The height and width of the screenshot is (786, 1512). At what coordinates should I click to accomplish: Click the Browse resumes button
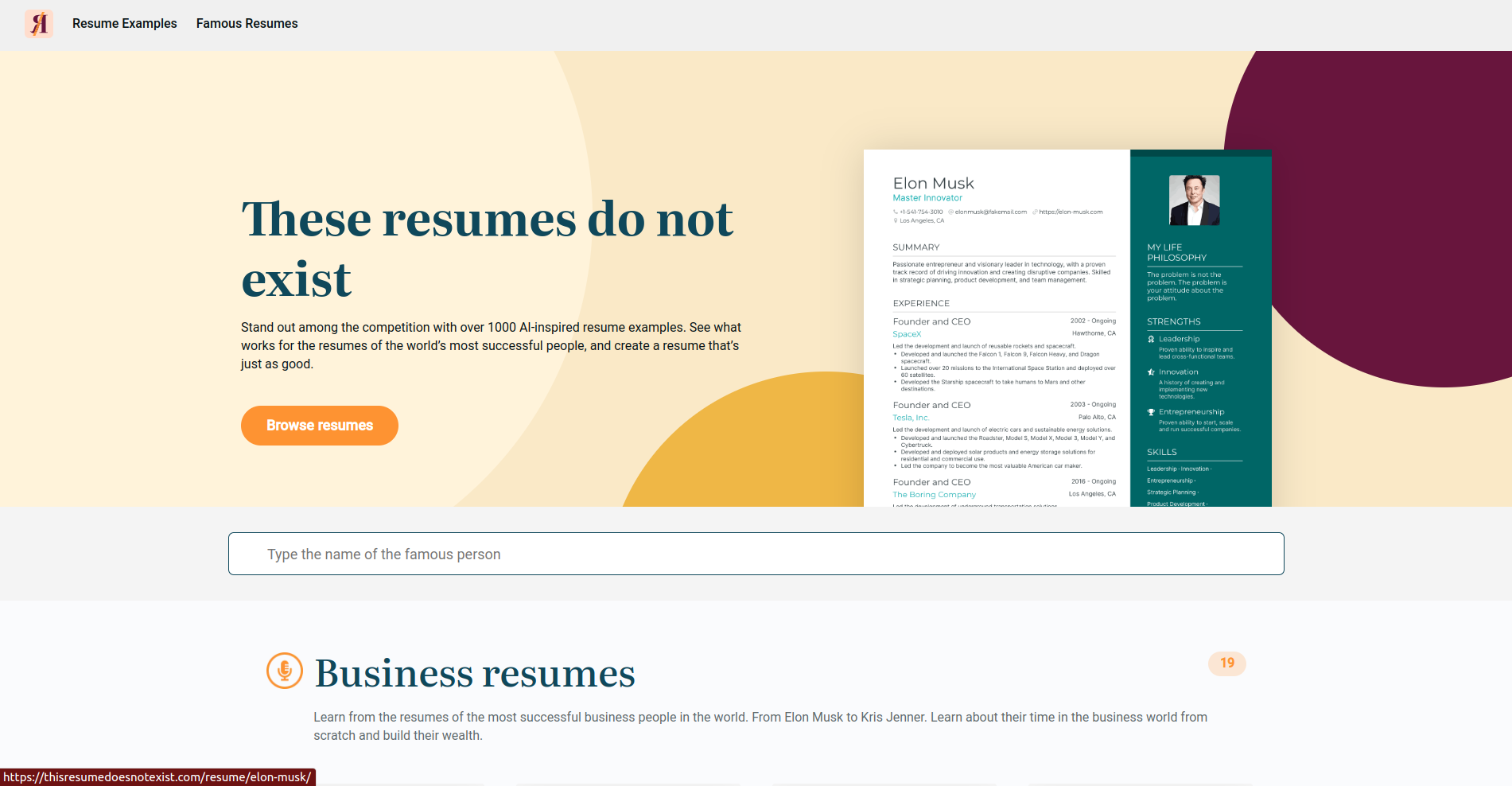point(320,426)
